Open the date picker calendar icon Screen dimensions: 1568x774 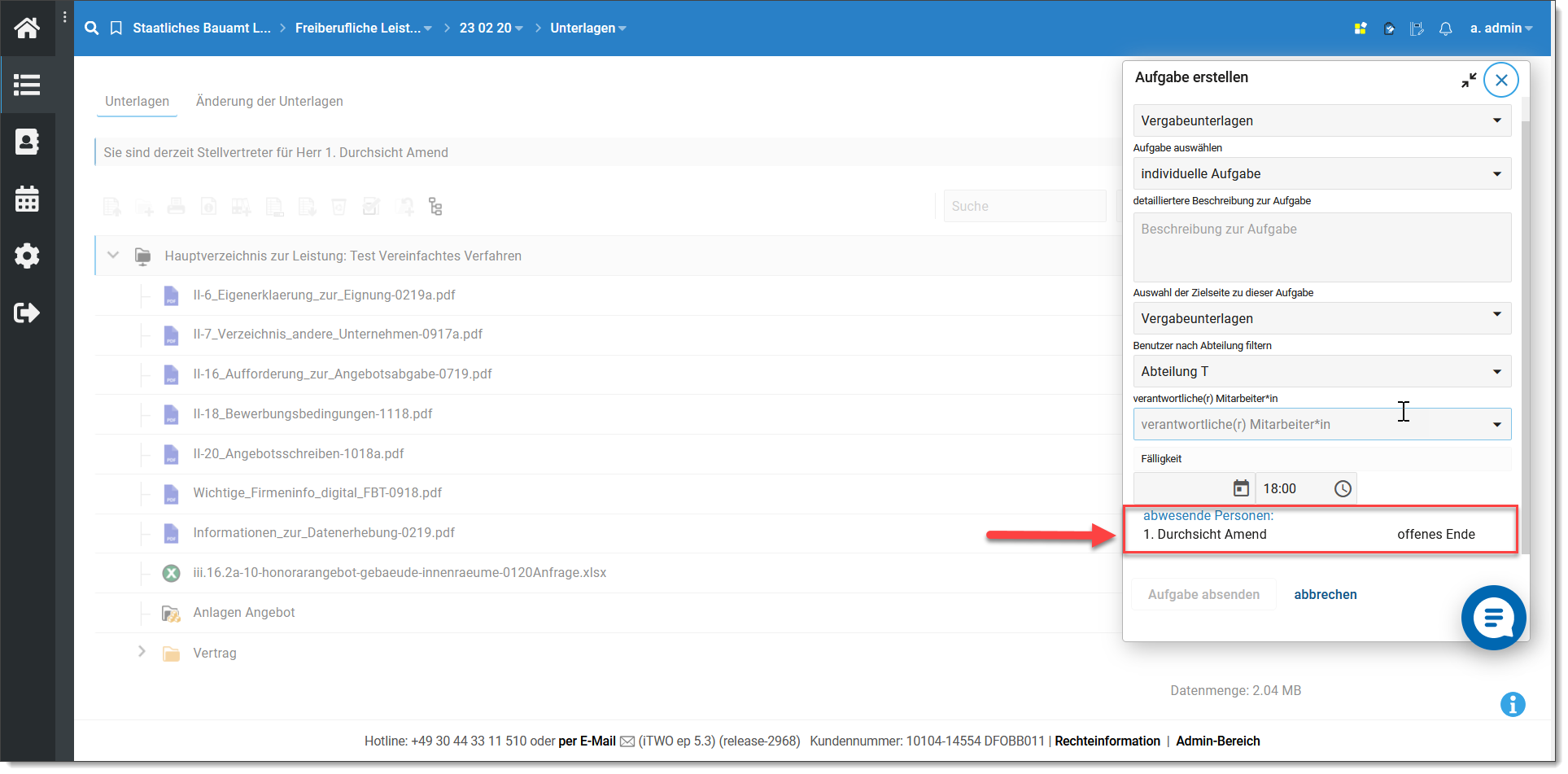(1241, 488)
